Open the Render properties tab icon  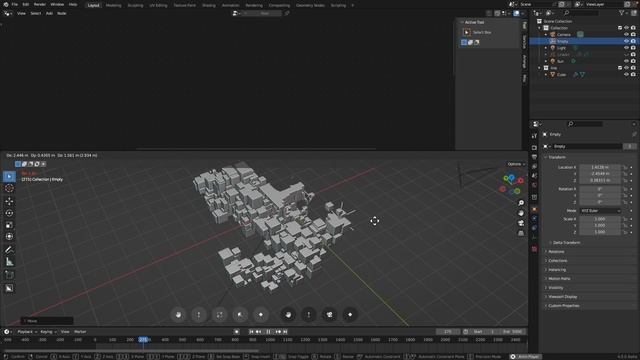(x=534, y=147)
